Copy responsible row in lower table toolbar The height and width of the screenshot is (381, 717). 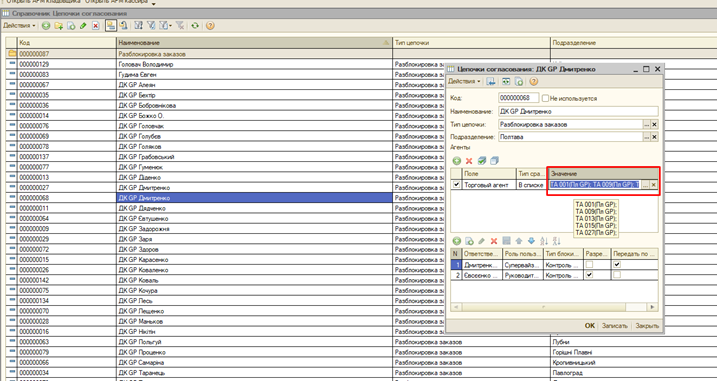pyautogui.click(x=469, y=241)
